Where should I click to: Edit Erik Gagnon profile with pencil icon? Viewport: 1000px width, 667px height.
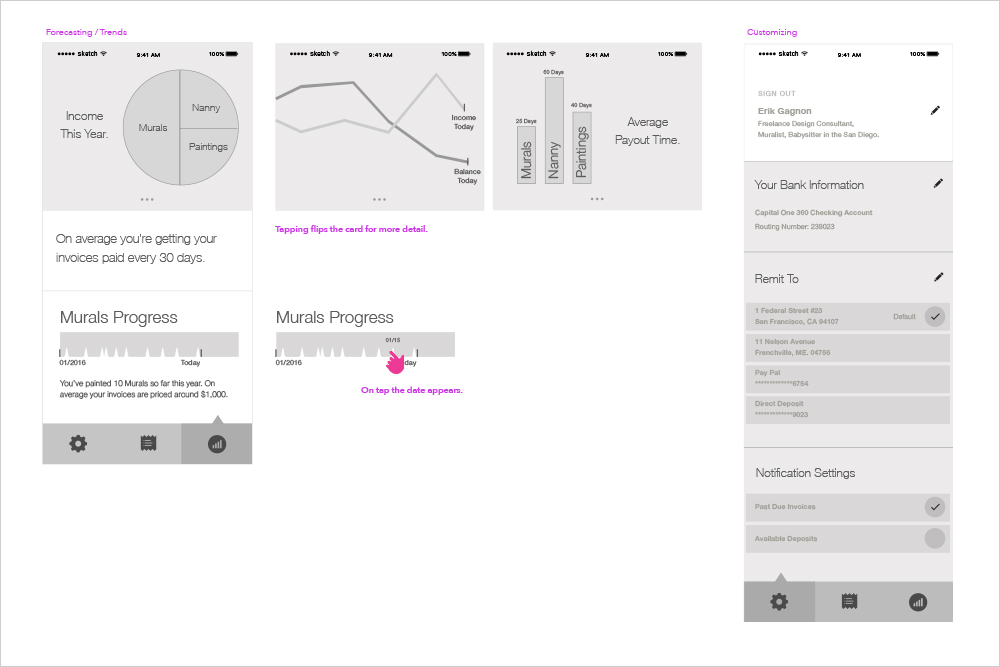(935, 110)
